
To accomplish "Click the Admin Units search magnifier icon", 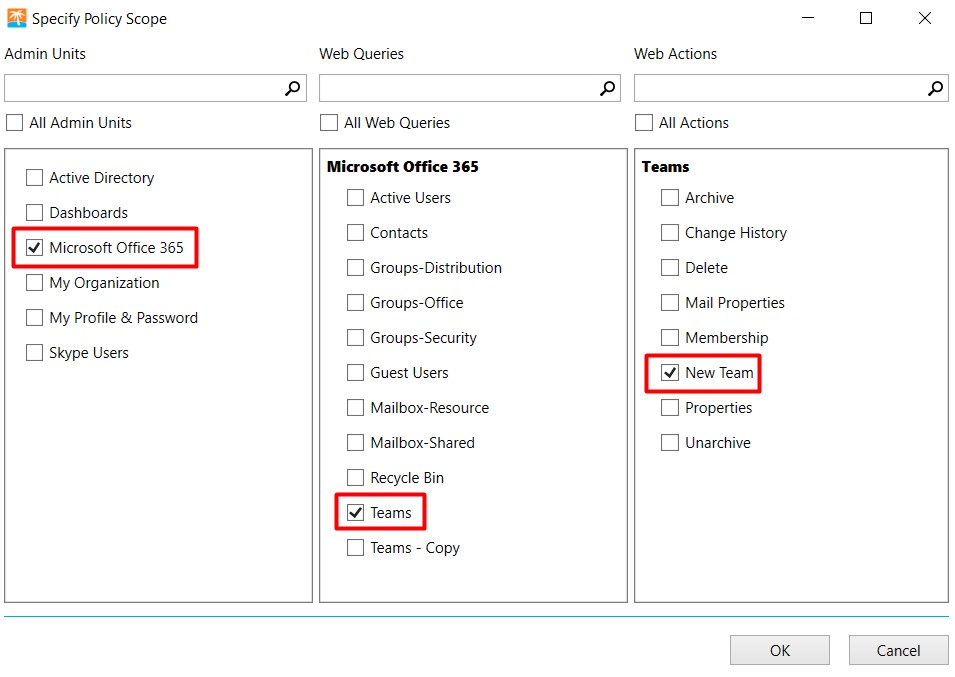I will tap(293, 88).
